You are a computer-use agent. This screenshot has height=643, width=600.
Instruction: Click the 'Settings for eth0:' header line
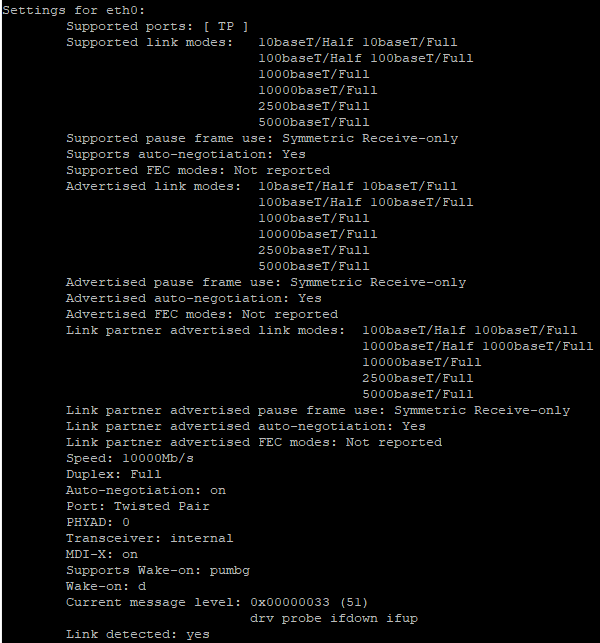coord(74,10)
